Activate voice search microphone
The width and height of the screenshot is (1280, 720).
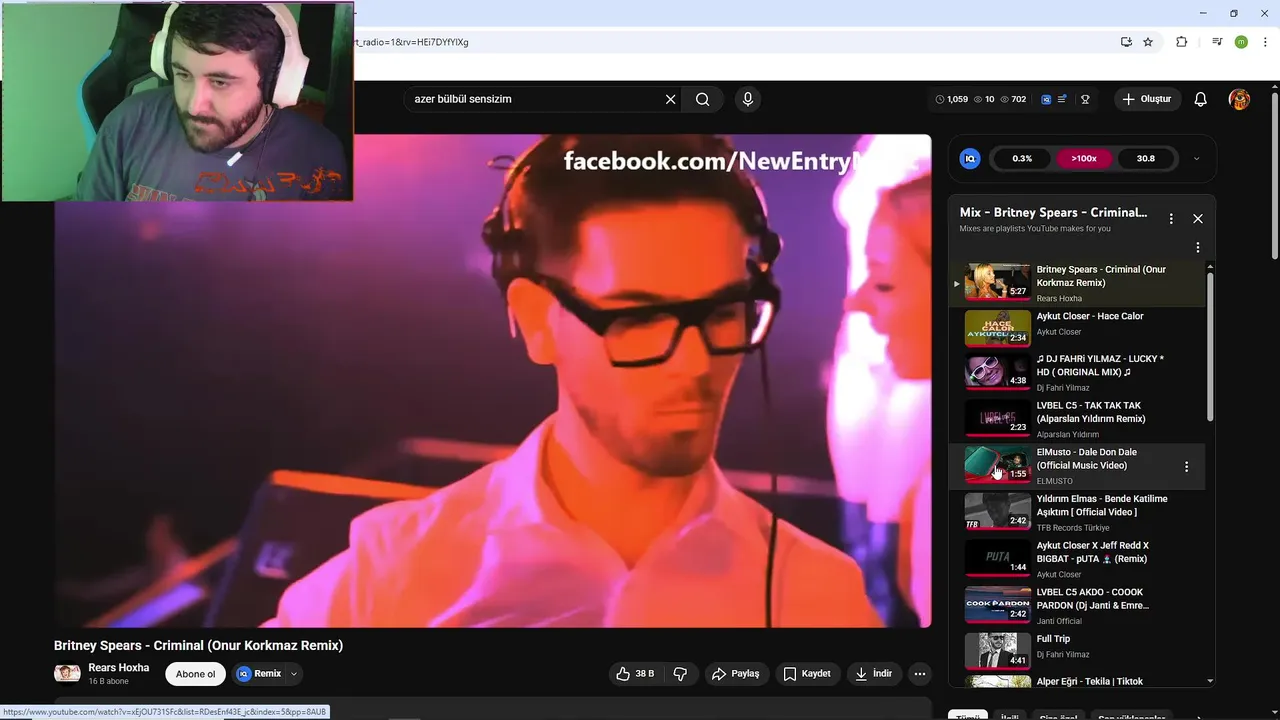click(x=747, y=99)
